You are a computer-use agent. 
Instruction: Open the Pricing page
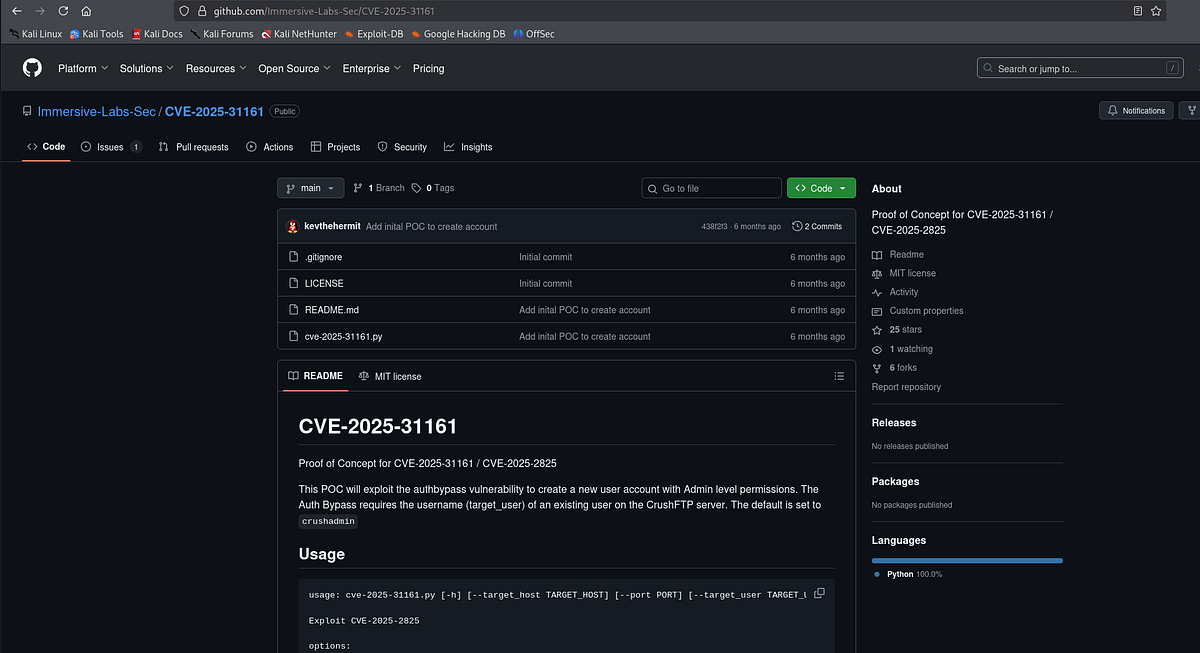pos(428,68)
